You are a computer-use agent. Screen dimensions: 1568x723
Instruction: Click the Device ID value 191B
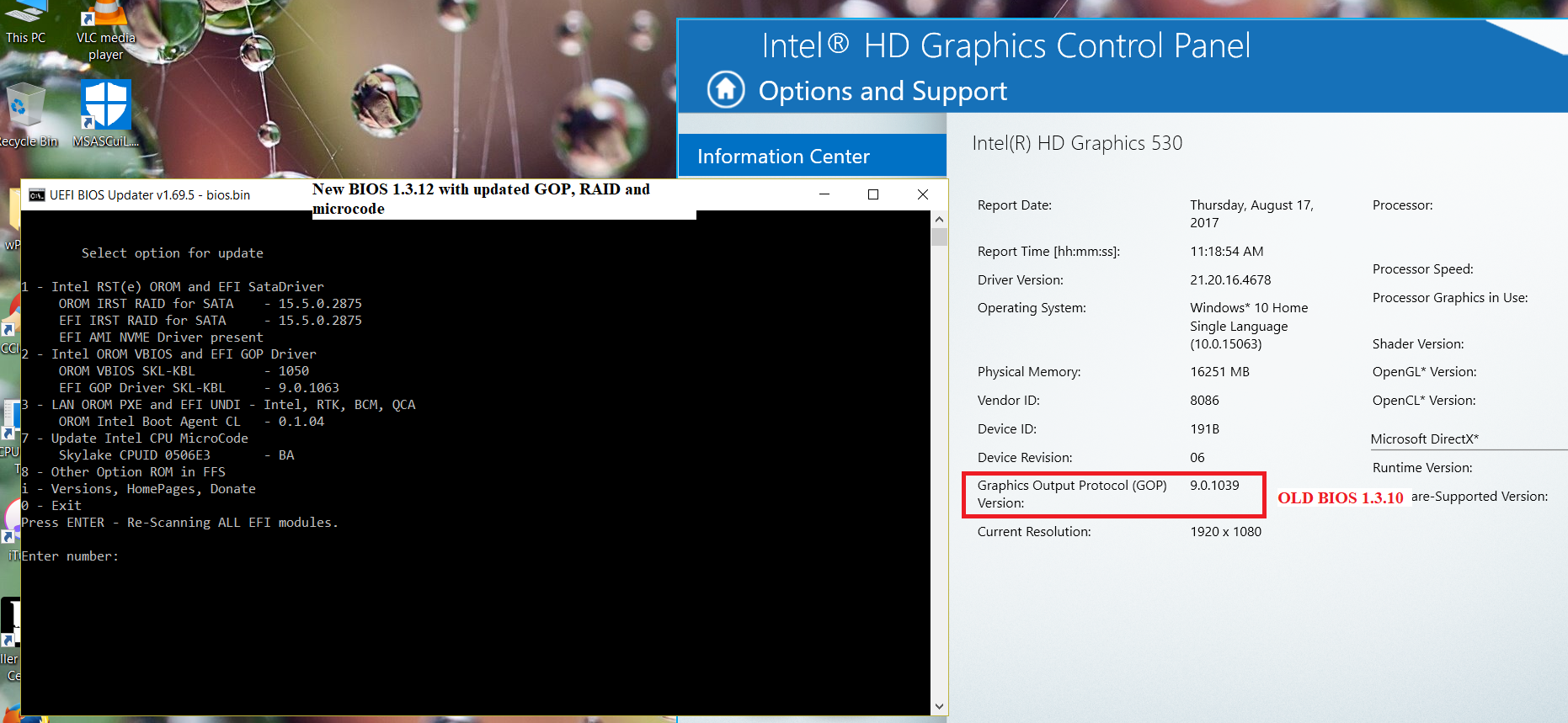click(1204, 429)
